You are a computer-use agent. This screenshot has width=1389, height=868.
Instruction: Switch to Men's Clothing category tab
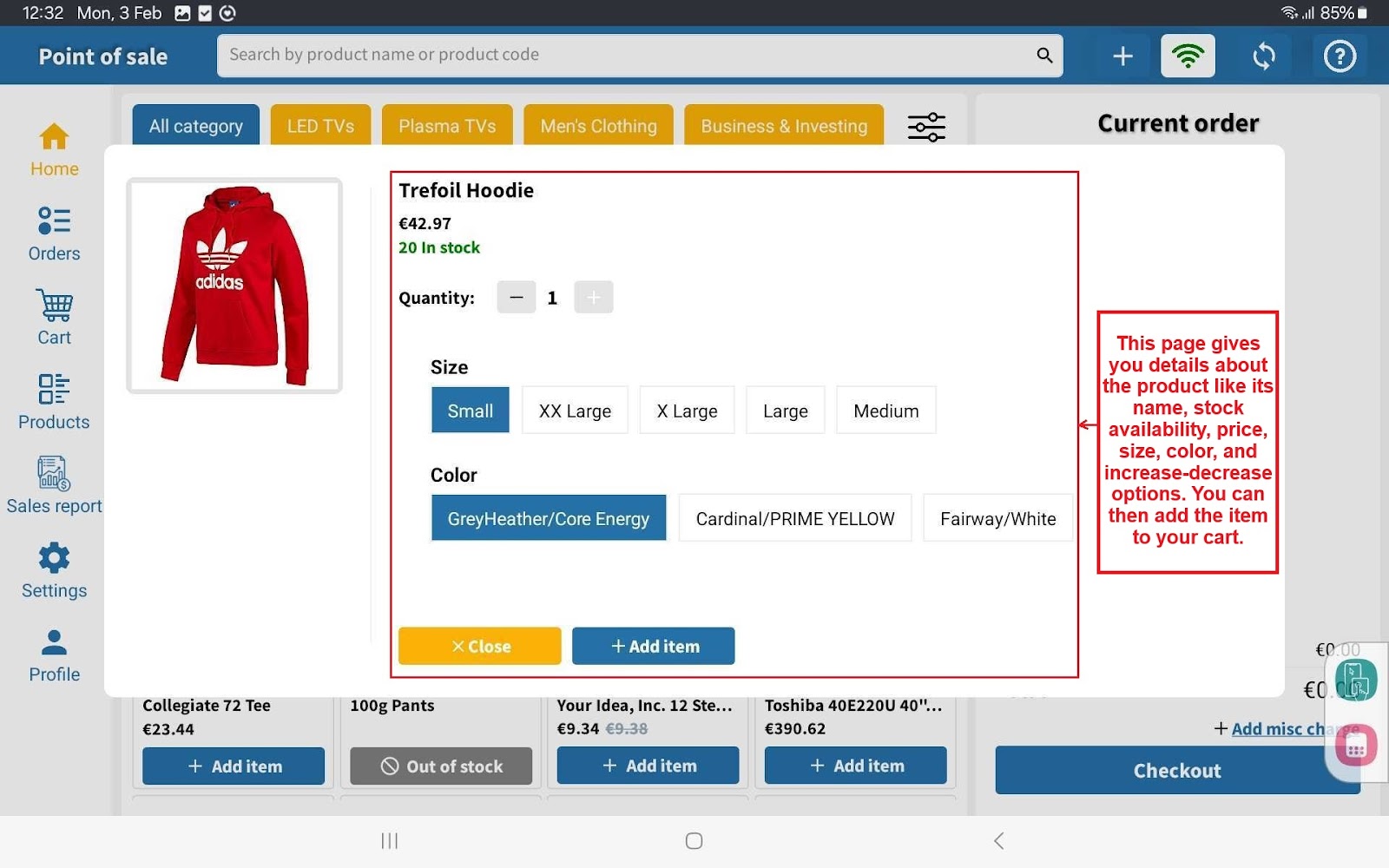pos(598,126)
